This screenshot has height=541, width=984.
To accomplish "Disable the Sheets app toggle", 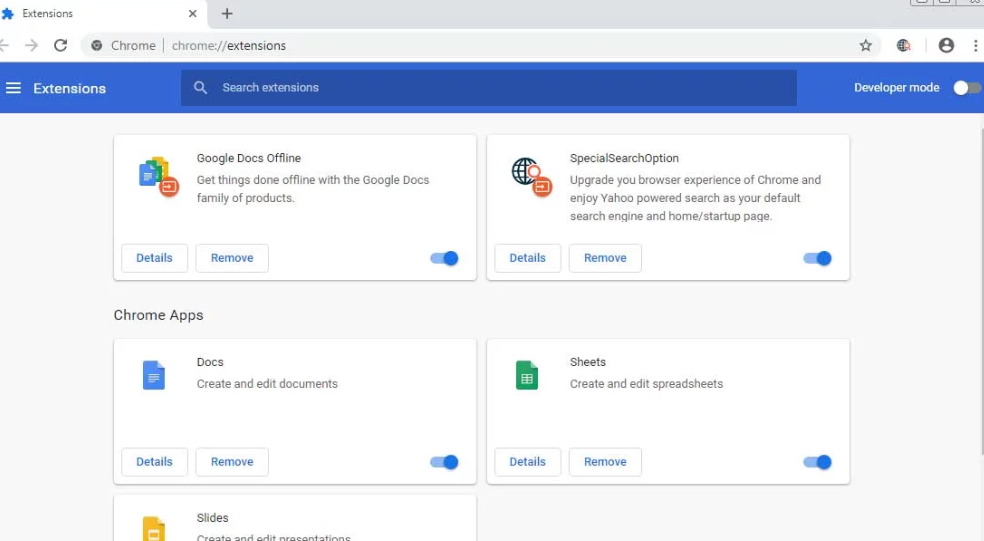I will pyautogui.click(x=817, y=462).
